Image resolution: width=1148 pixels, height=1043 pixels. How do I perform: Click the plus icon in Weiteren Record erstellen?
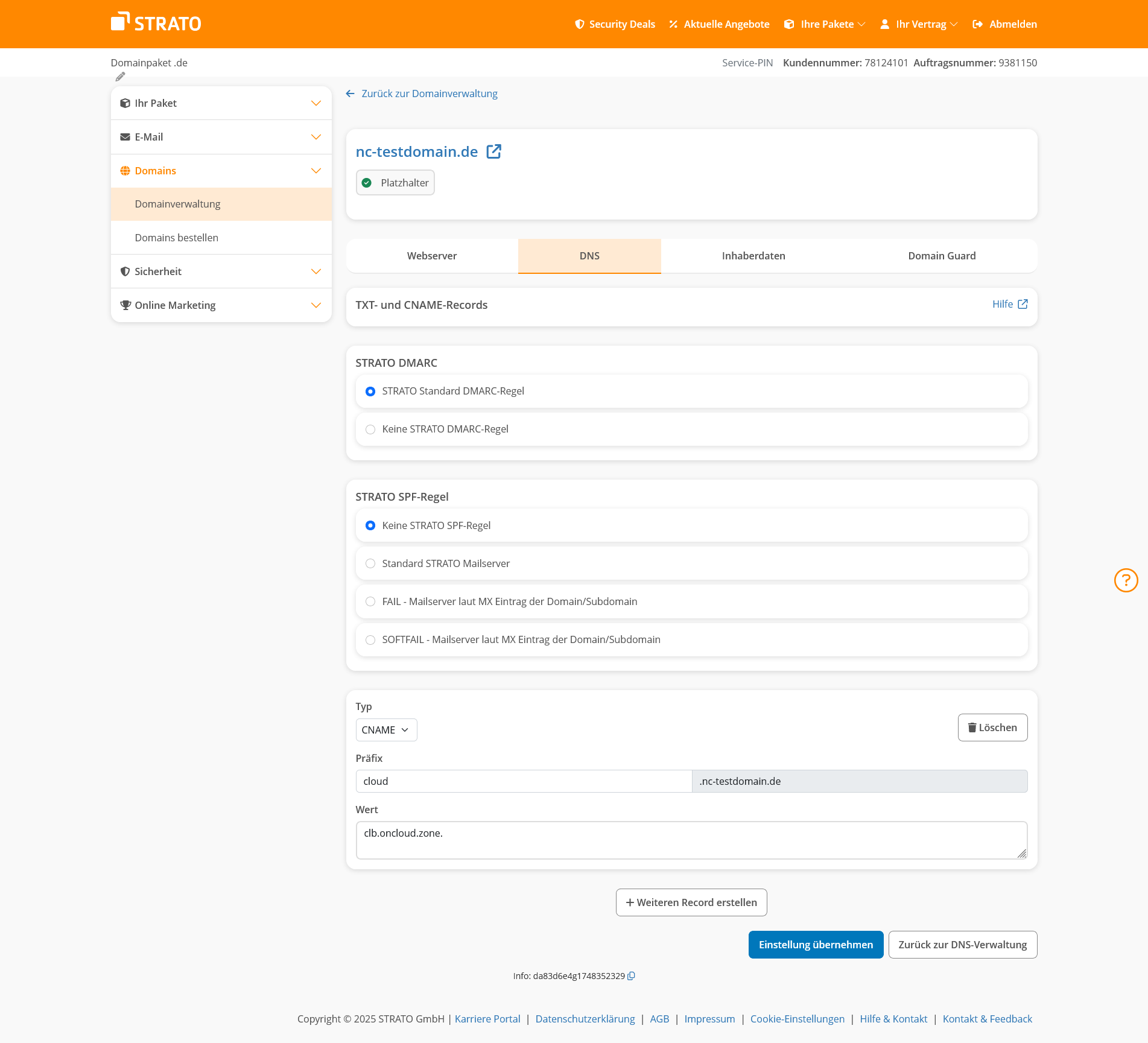[x=630, y=902]
